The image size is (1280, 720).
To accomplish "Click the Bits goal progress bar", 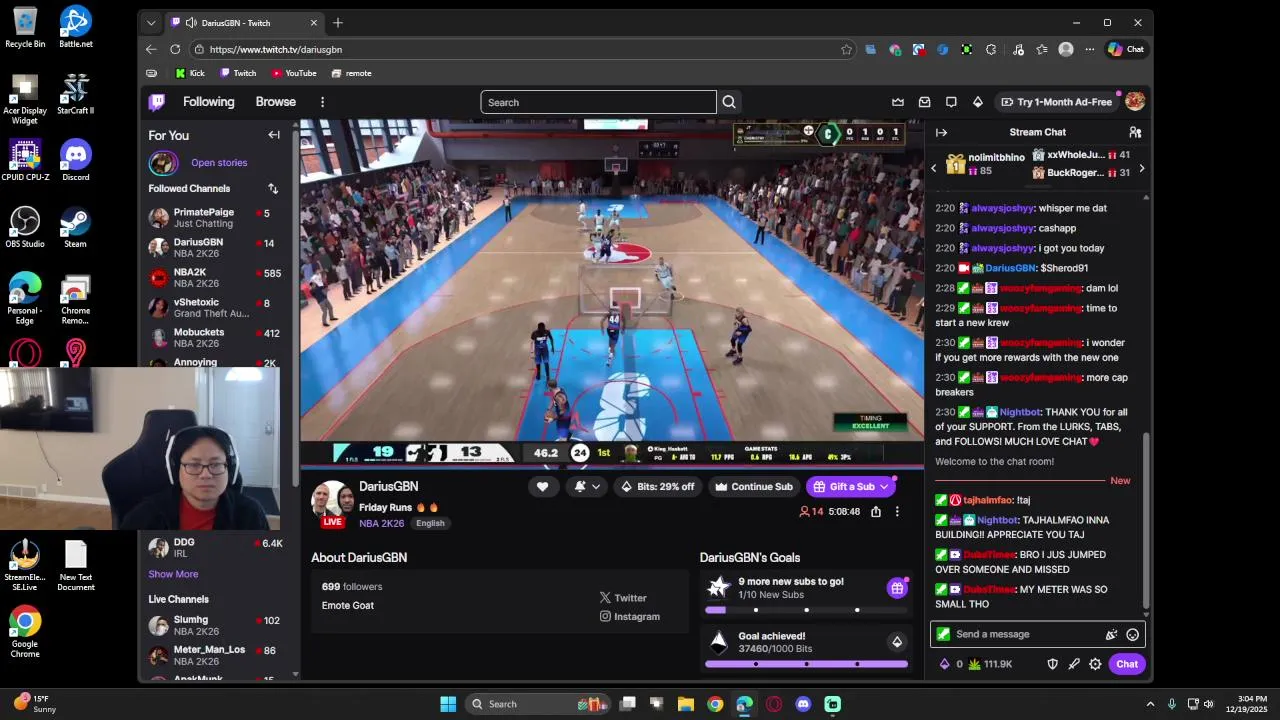I will click(806, 664).
